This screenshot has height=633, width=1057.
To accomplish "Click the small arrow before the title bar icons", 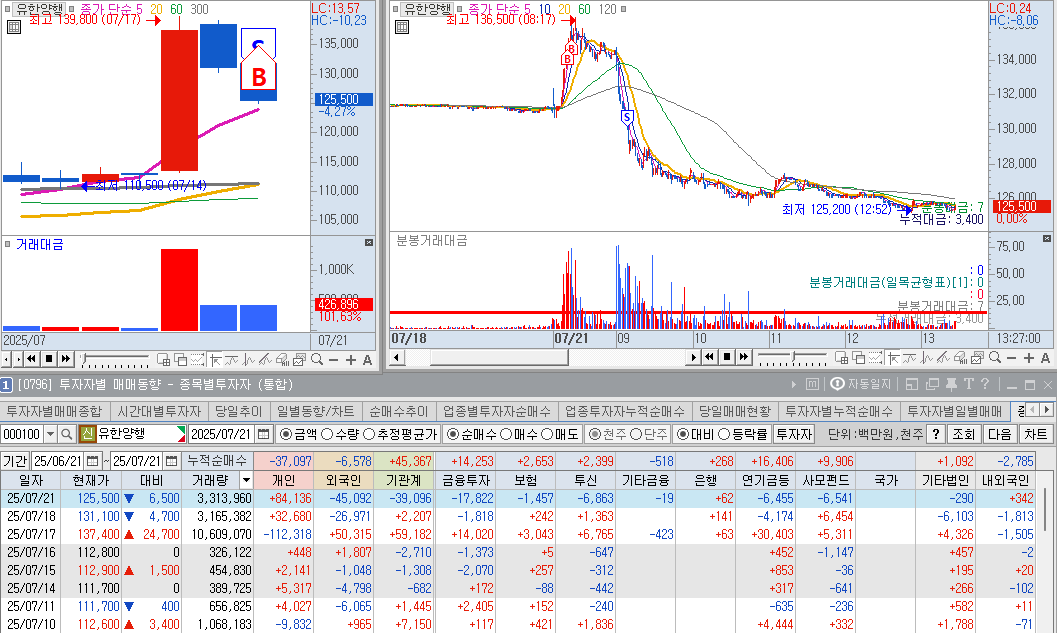I will [x=793, y=384].
